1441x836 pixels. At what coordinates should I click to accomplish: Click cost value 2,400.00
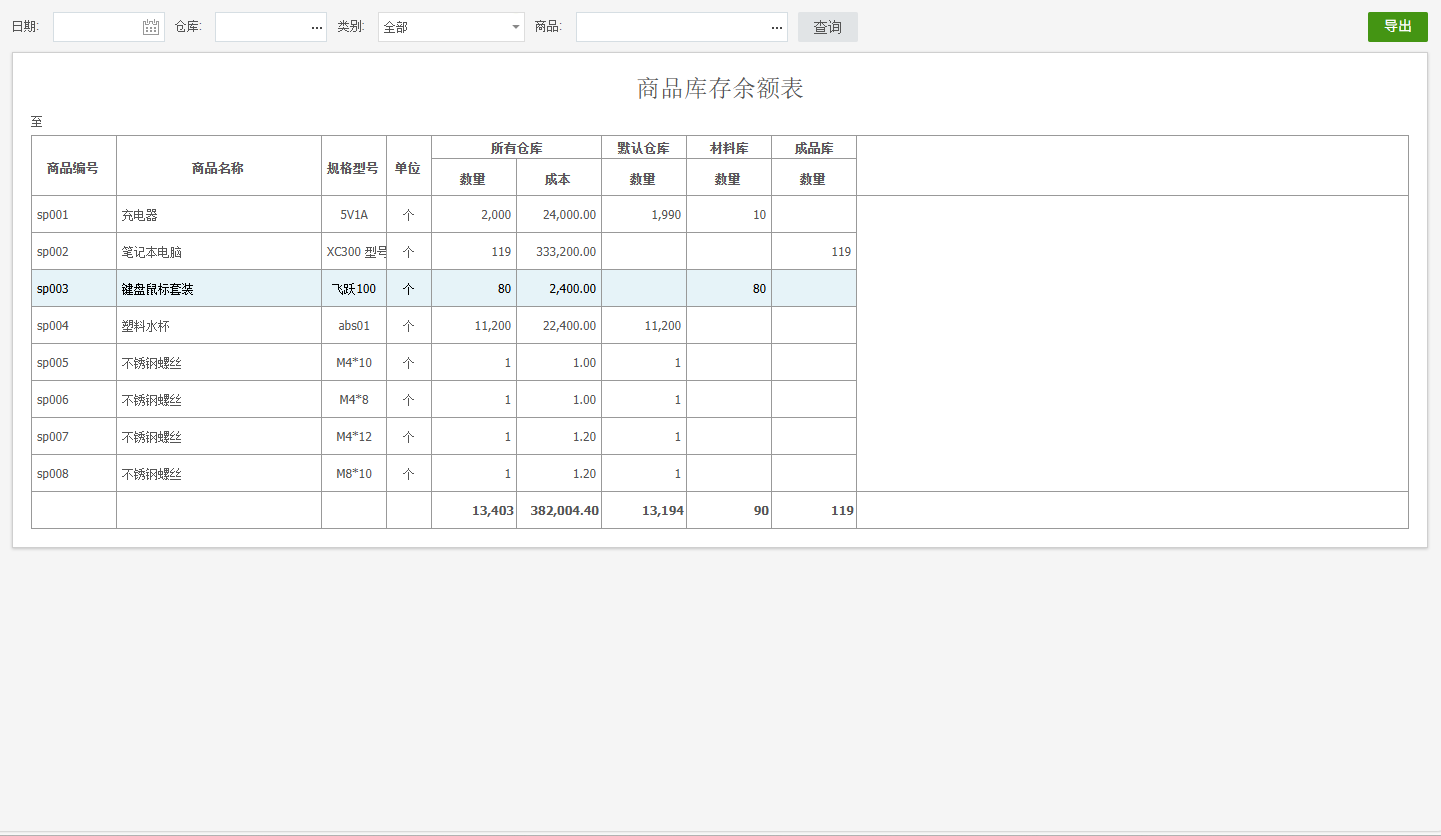(x=572, y=289)
